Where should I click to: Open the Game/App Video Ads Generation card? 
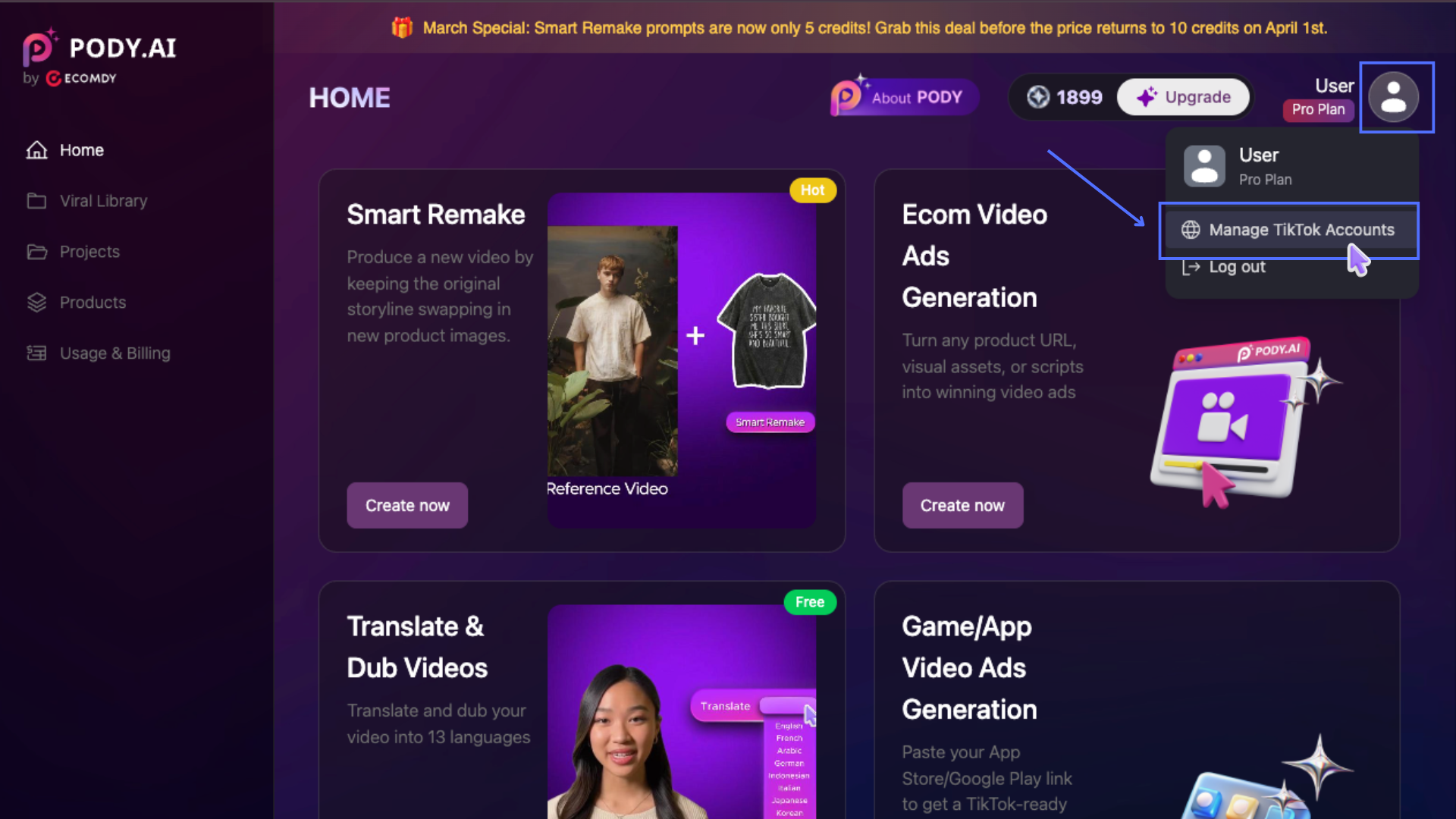tap(1136, 700)
